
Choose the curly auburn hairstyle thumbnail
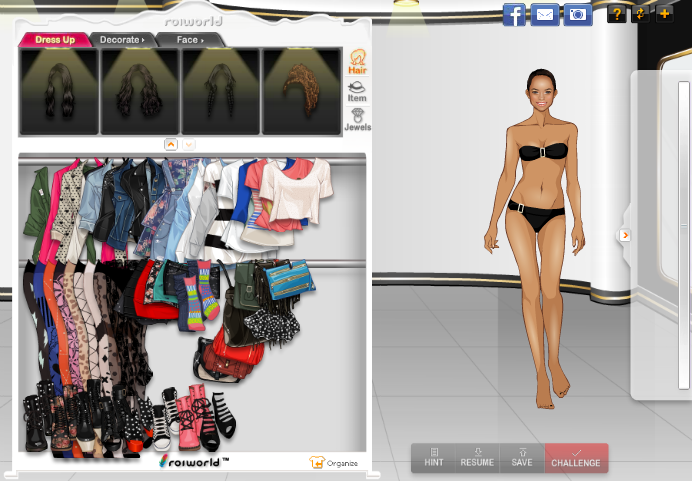pyautogui.click(x=302, y=91)
